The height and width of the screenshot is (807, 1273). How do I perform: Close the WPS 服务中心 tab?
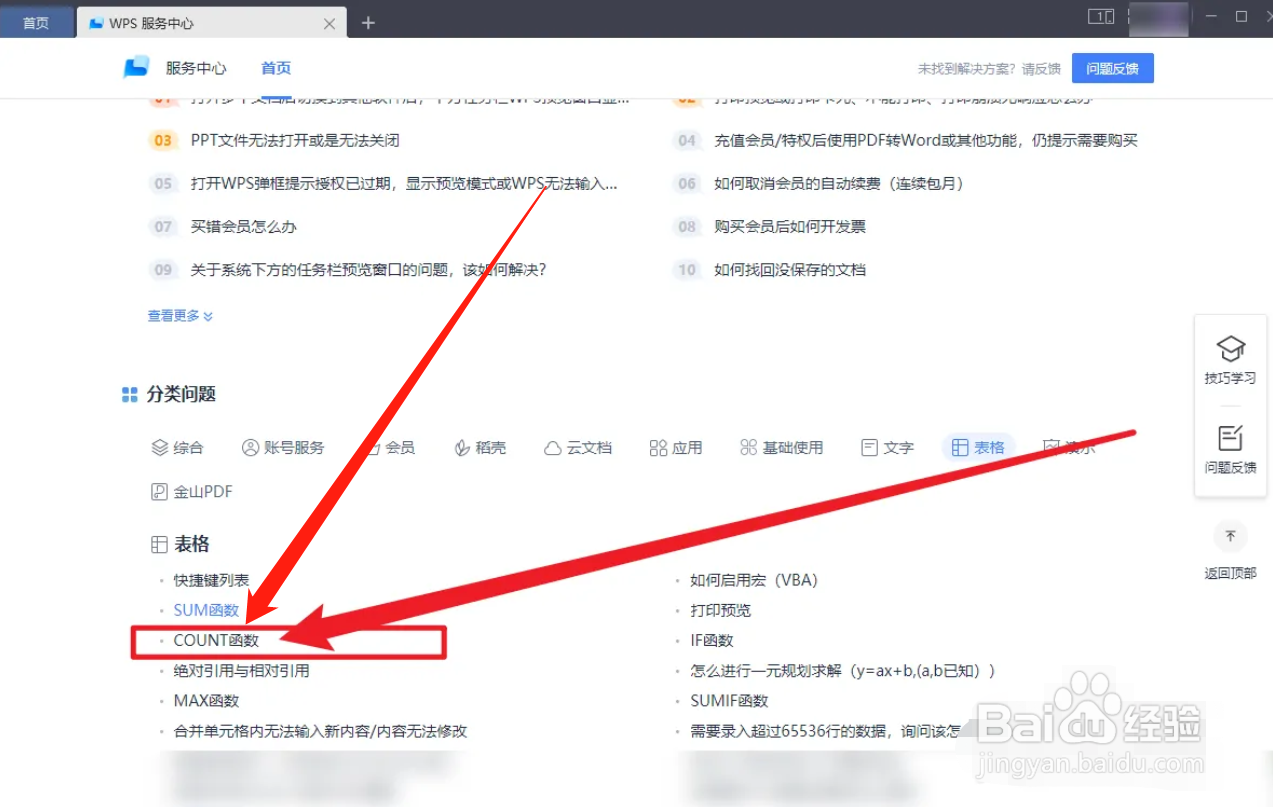point(330,23)
